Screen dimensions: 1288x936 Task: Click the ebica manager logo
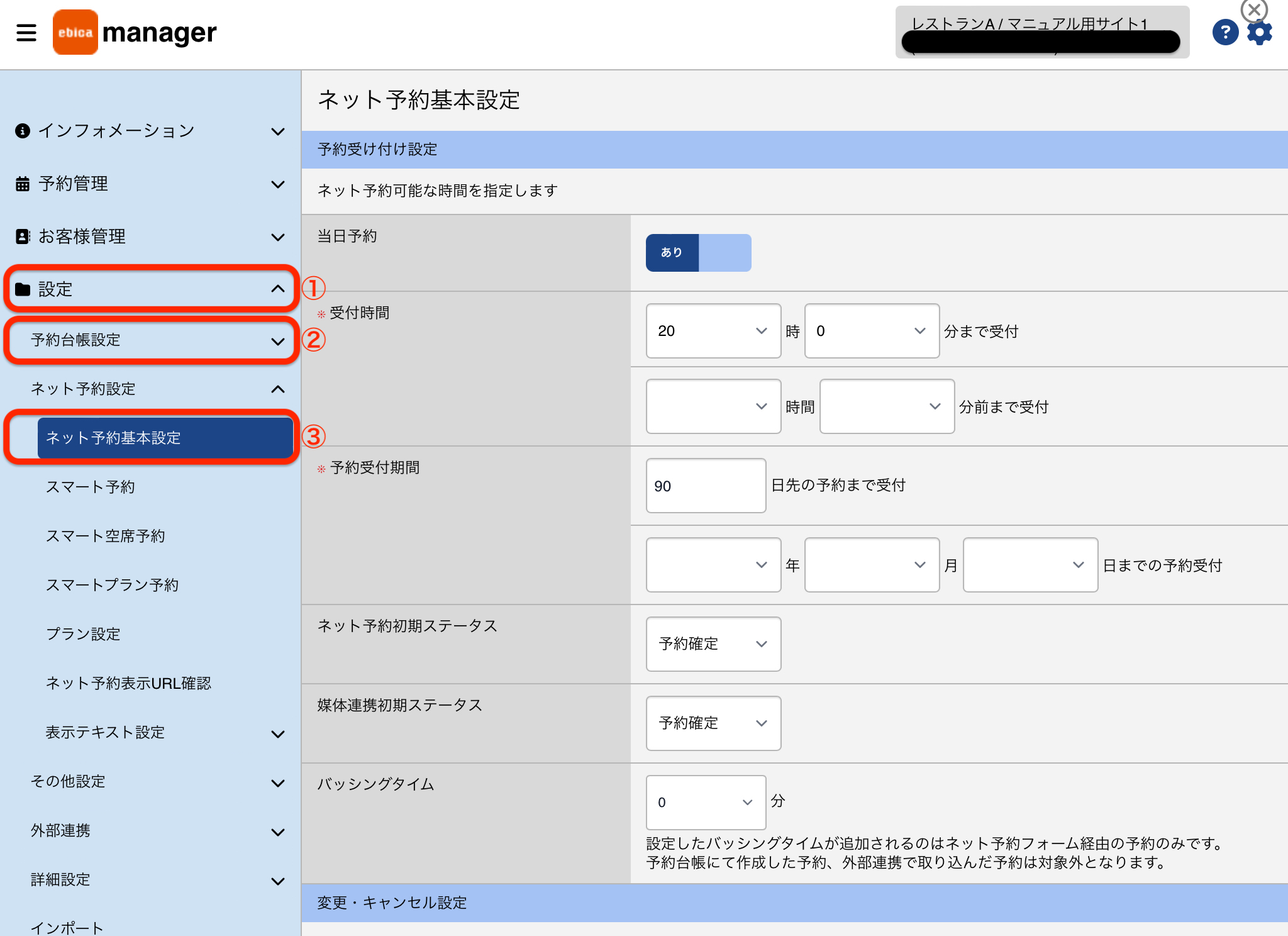pyautogui.click(x=135, y=32)
